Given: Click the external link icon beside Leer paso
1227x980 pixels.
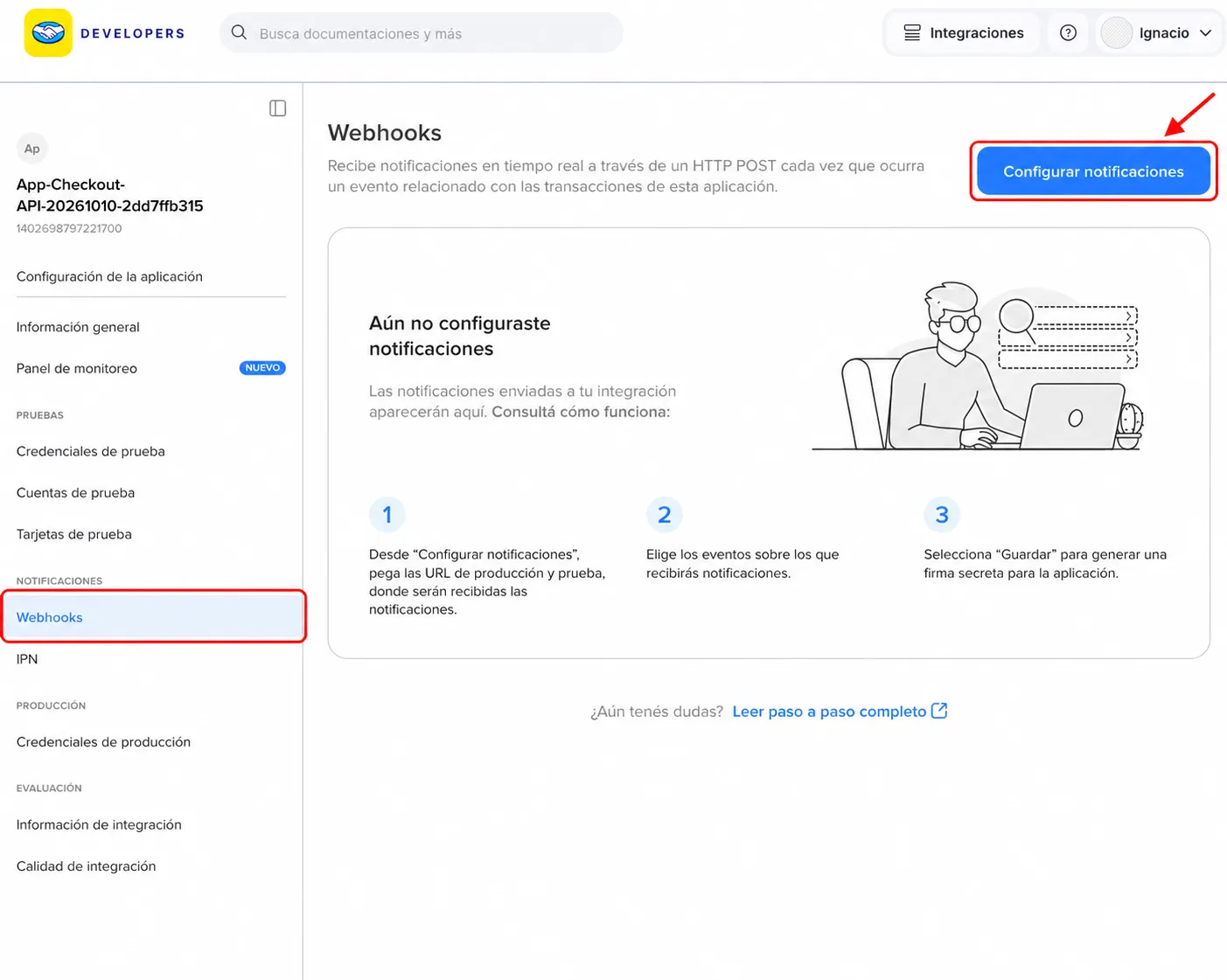Looking at the screenshot, I should pos(939,711).
